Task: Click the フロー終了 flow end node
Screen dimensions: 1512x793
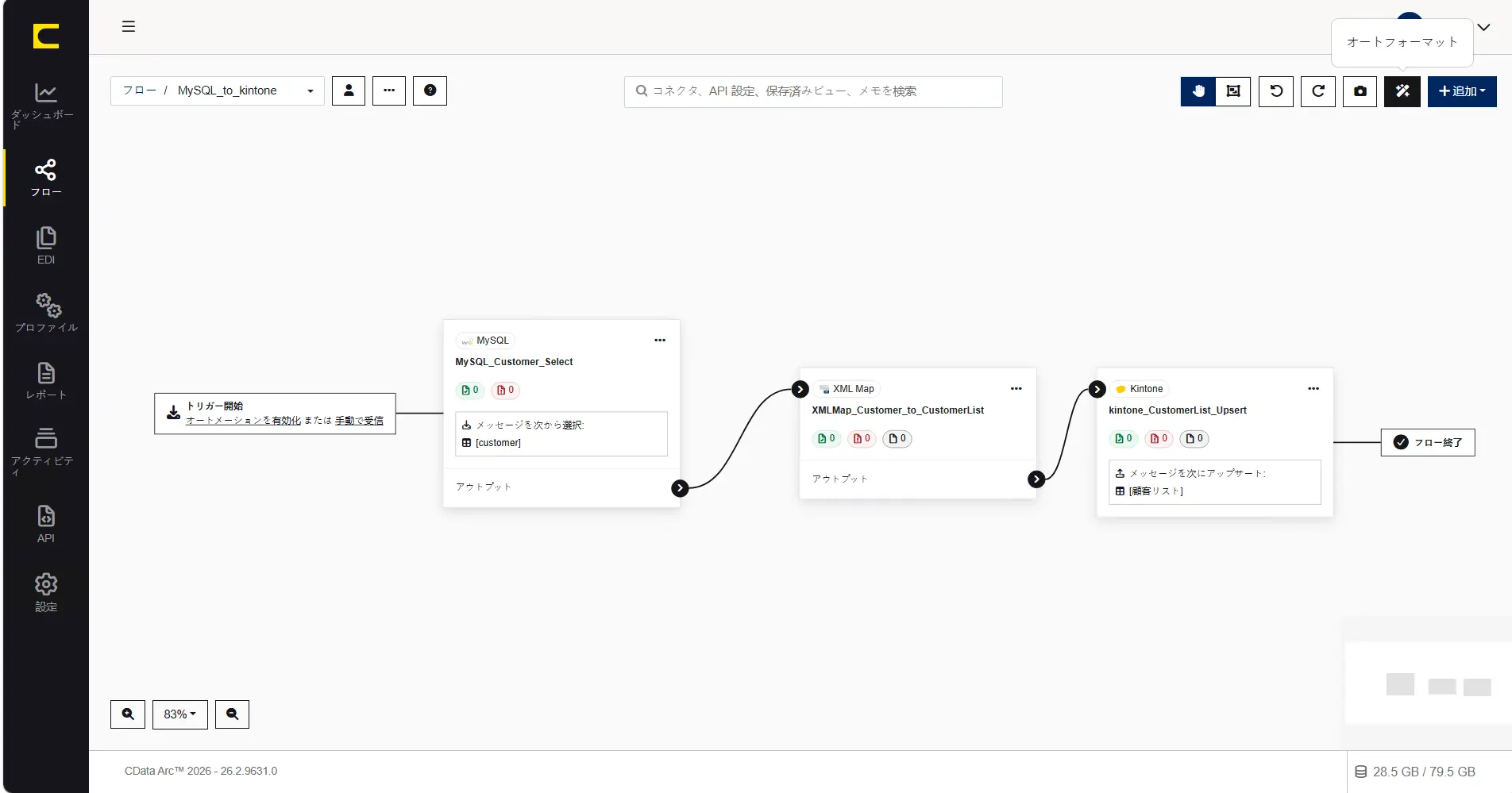Action: pos(1428,442)
